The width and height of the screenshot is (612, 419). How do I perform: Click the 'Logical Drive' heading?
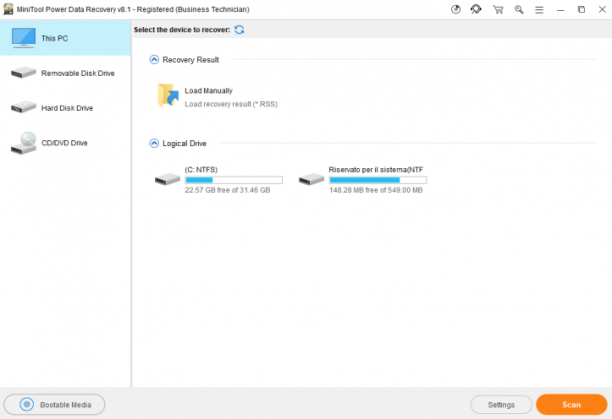pyautogui.click(x=184, y=143)
